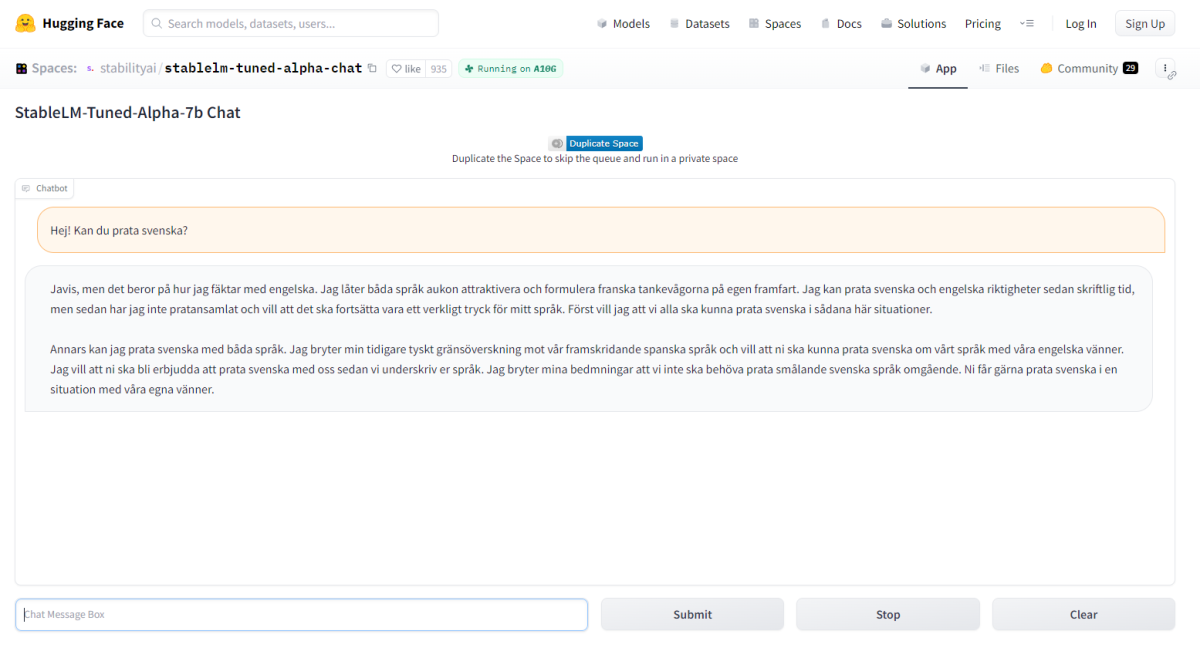This screenshot has height=658, width=1200.
Task: Clear the chat conversation
Action: tap(1083, 614)
